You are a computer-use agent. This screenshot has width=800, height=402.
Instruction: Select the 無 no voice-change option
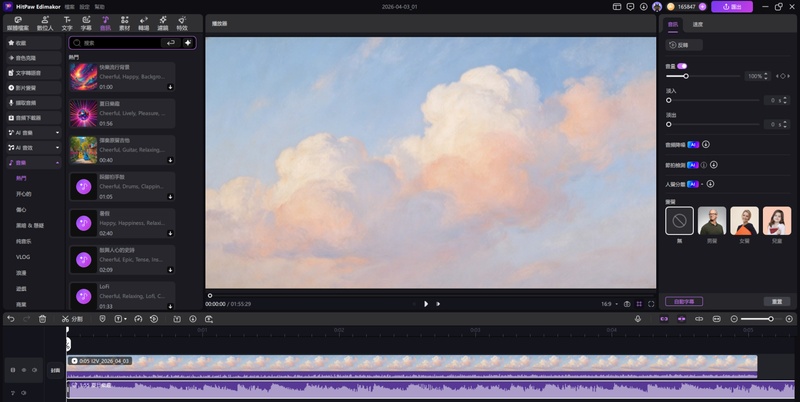tap(679, 221)
